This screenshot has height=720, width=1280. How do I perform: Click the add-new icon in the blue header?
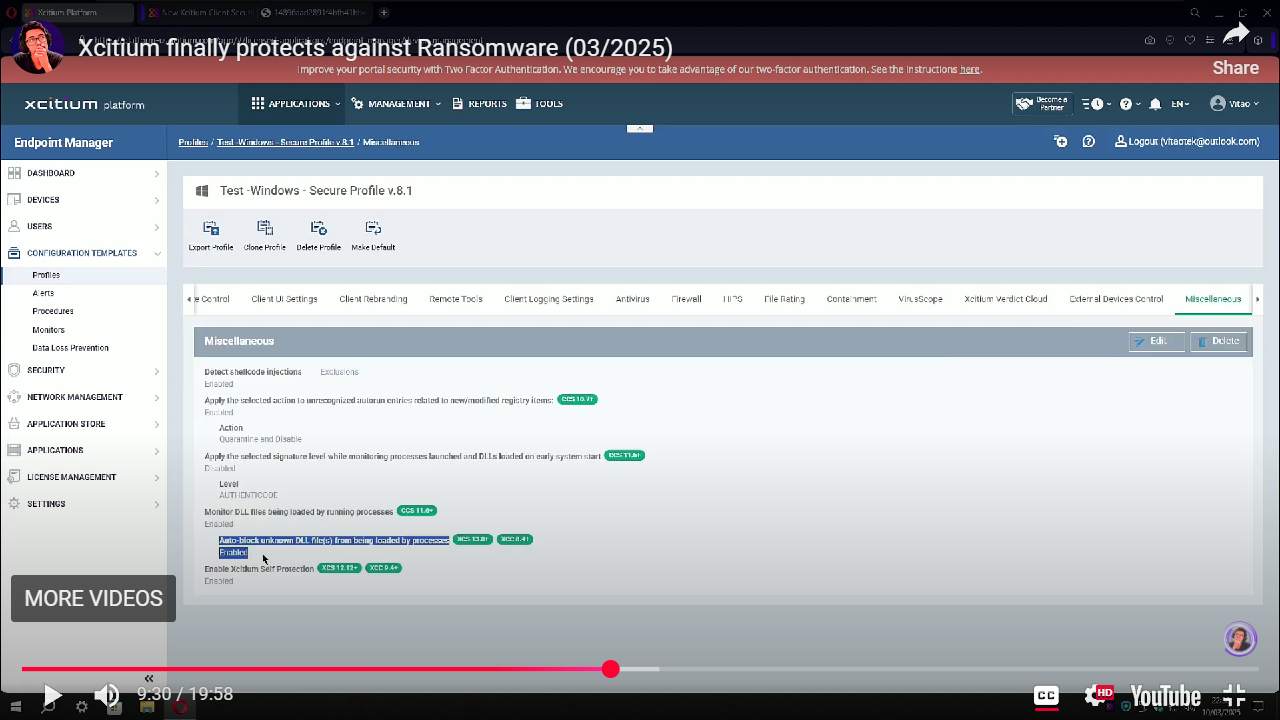(1061, 142)
